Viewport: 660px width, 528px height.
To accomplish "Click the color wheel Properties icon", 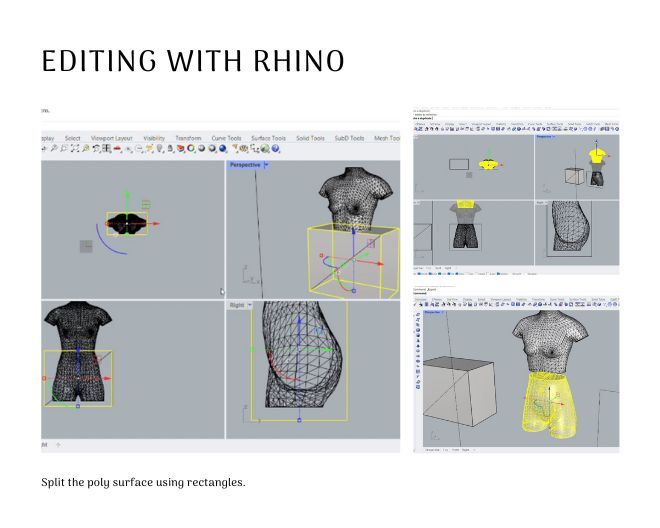I will pos(191,148).
